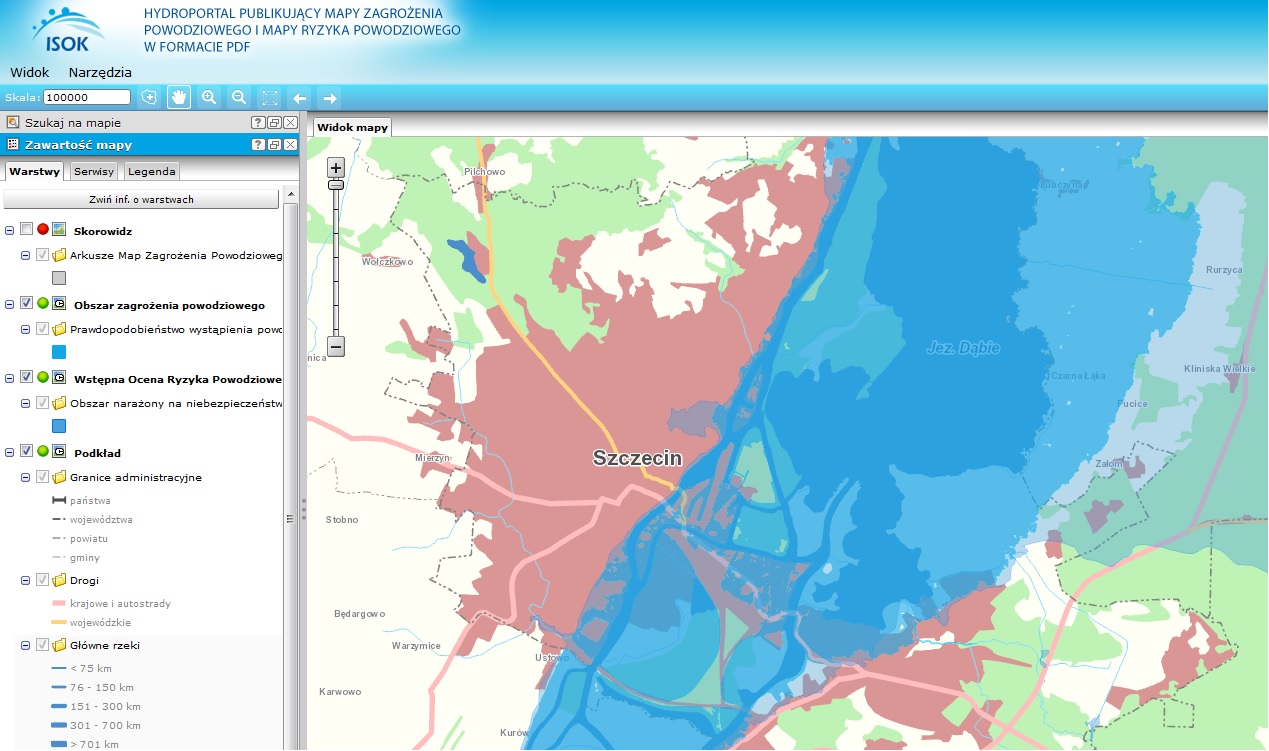Click the map zoom slider handle
This screenshot has height=751, width=1269.
click(337, 185)
